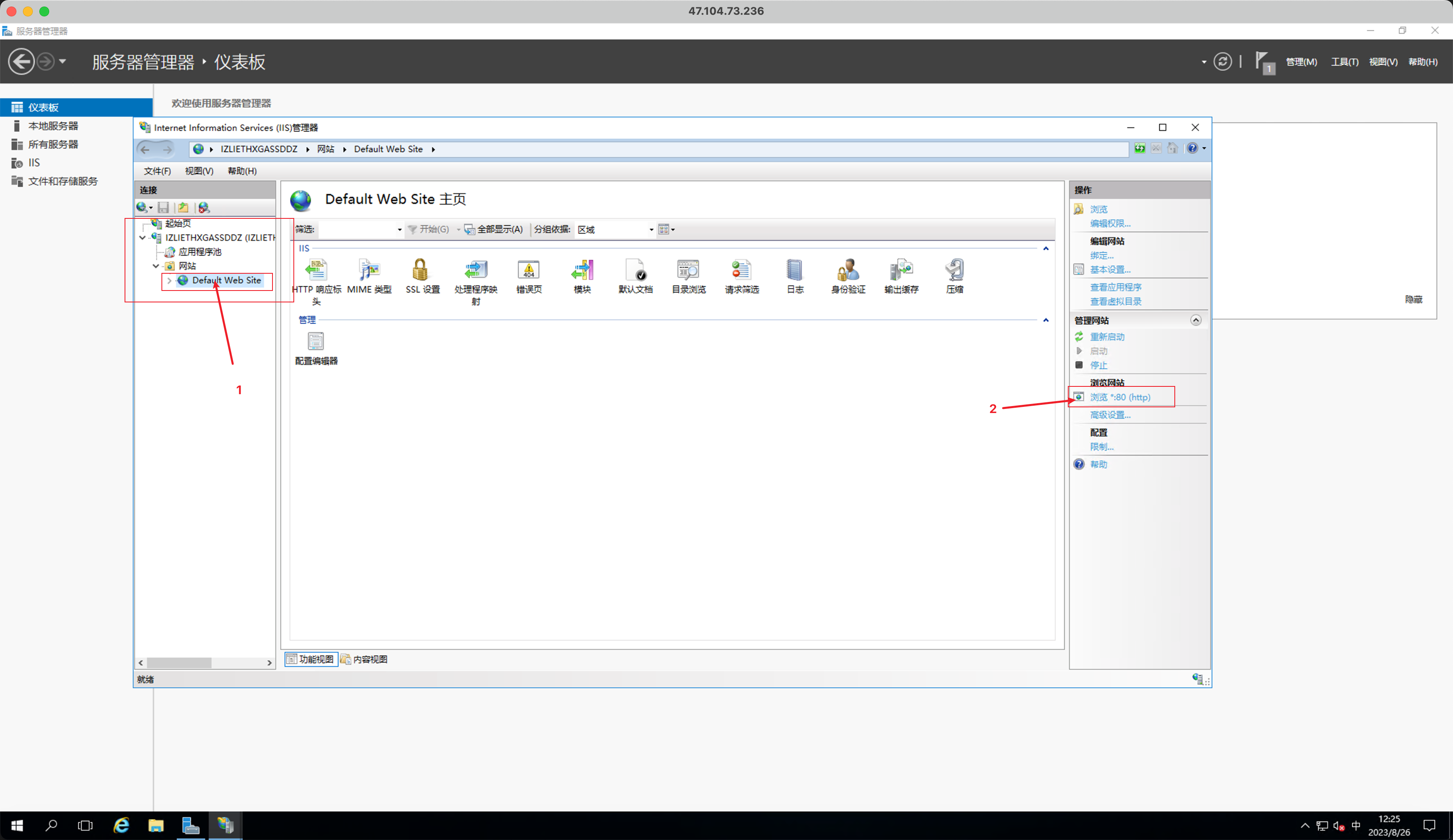Collapse the IIS group section arrow
This screenshot has width=1453, height=840.
(x=1045, y=248)
